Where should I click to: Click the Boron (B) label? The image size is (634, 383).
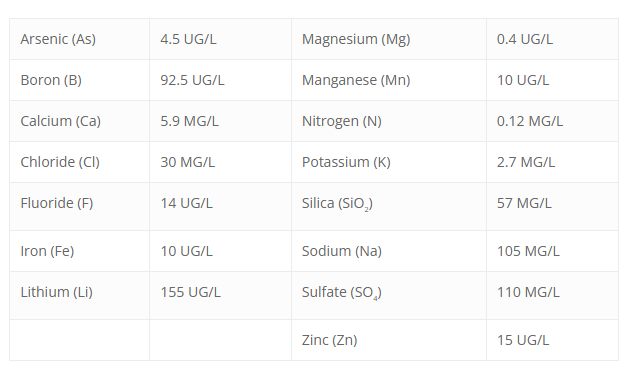(x=51, y=80)
